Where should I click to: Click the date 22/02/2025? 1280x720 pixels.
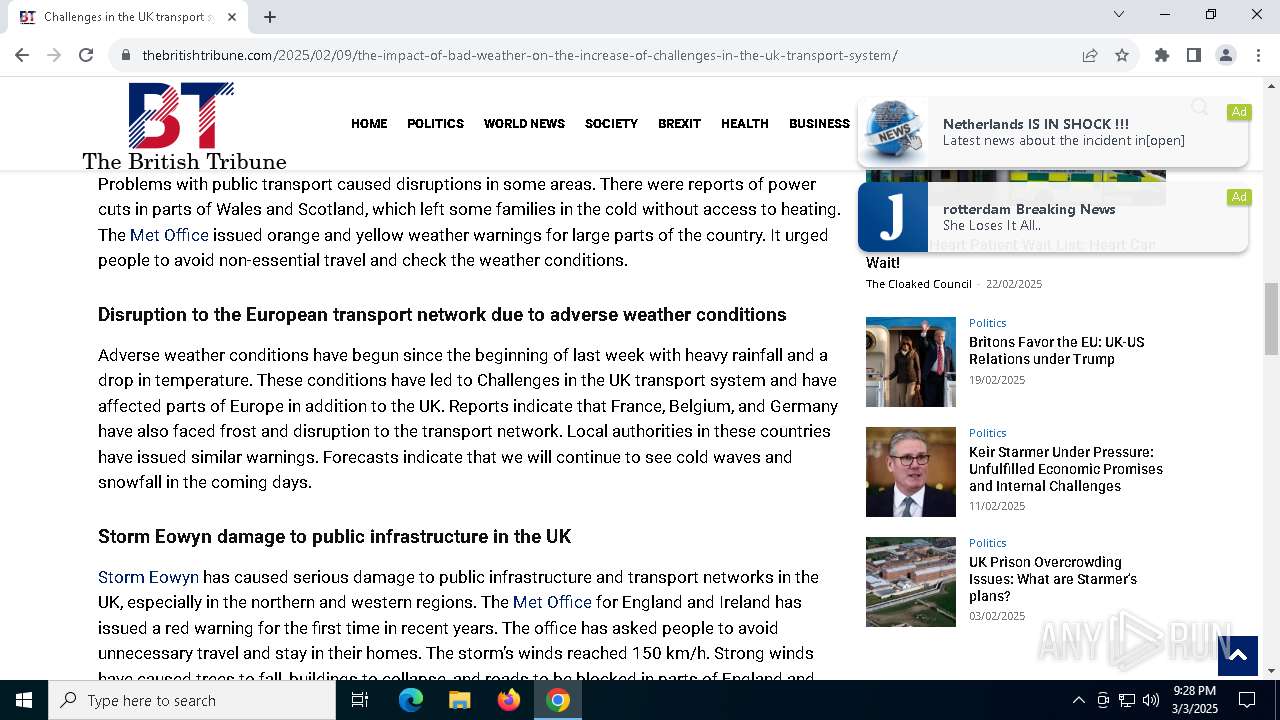(x=1014, y=284)
